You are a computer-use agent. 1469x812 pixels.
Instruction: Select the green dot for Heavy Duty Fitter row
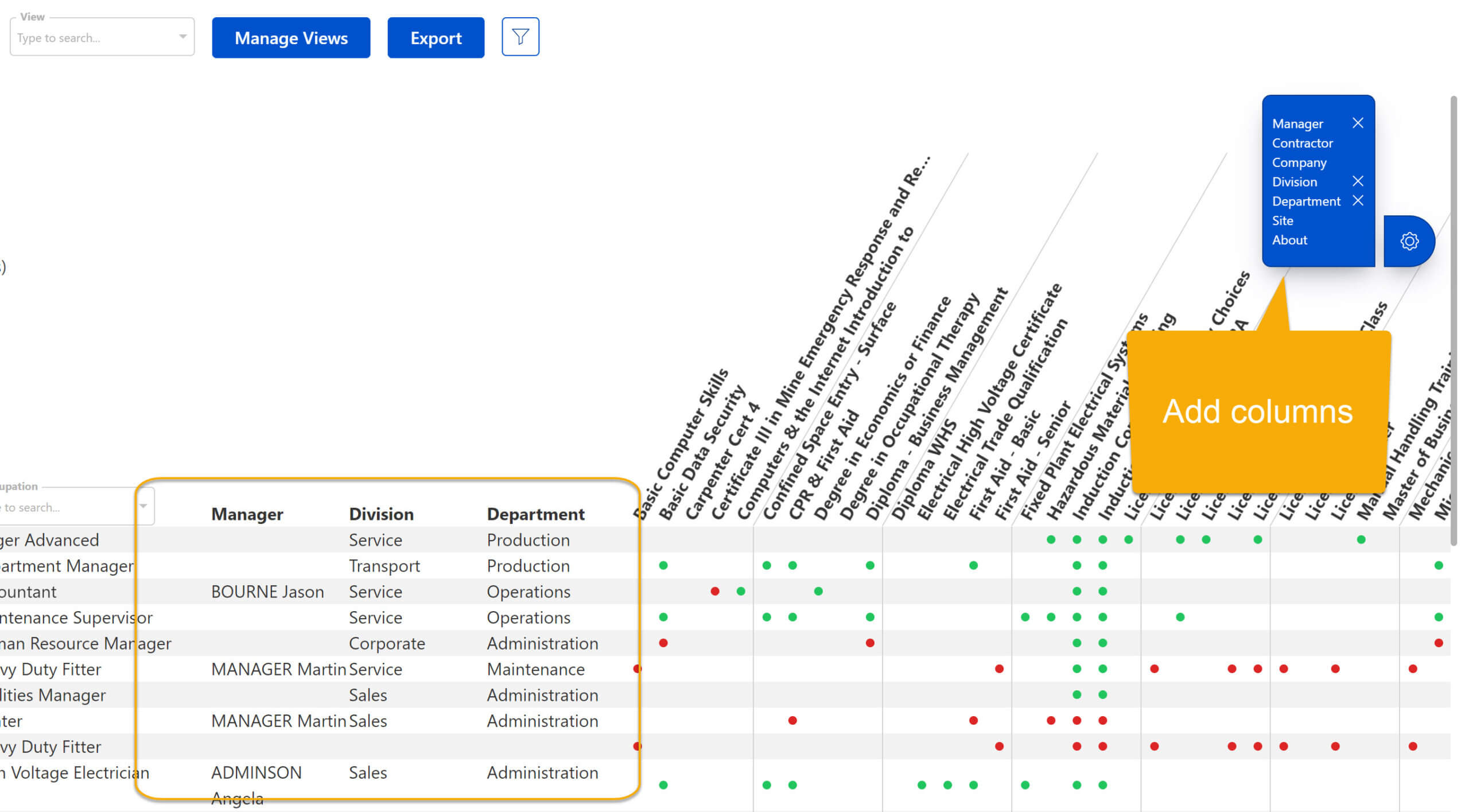[1077, 669]
